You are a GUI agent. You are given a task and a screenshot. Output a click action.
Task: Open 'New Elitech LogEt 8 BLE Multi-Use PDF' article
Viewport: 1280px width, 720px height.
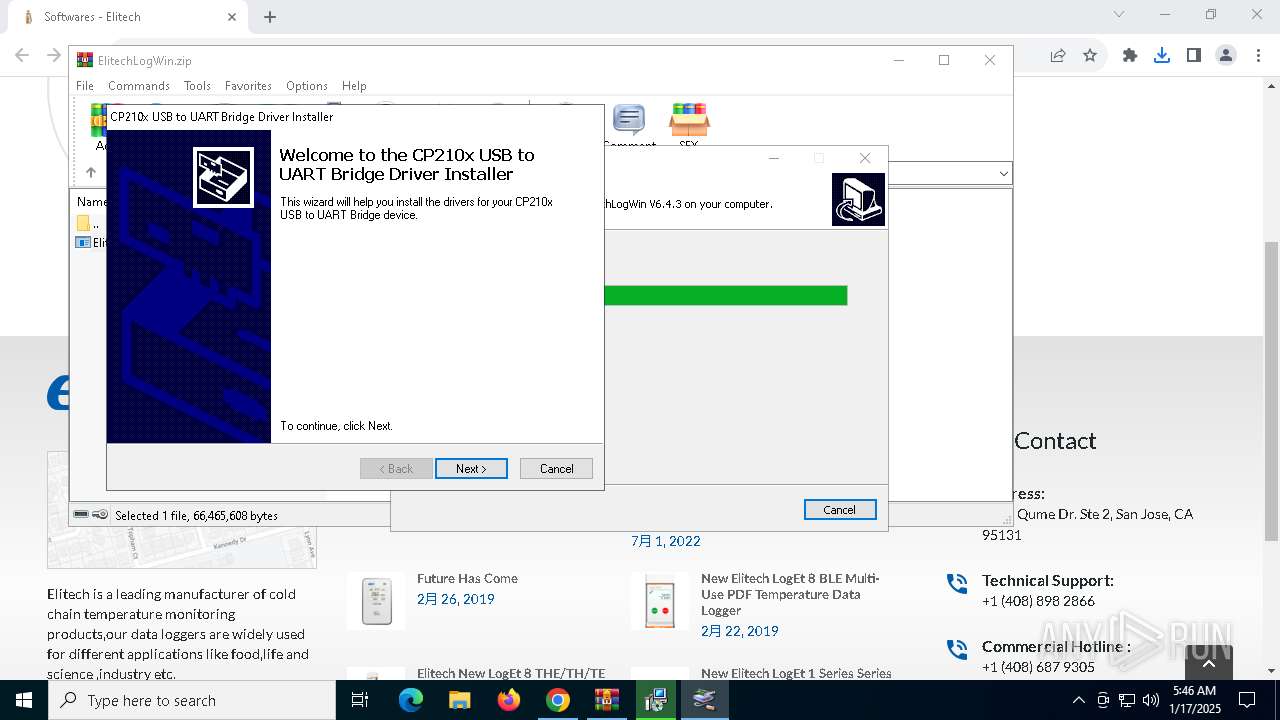(790, 594)
